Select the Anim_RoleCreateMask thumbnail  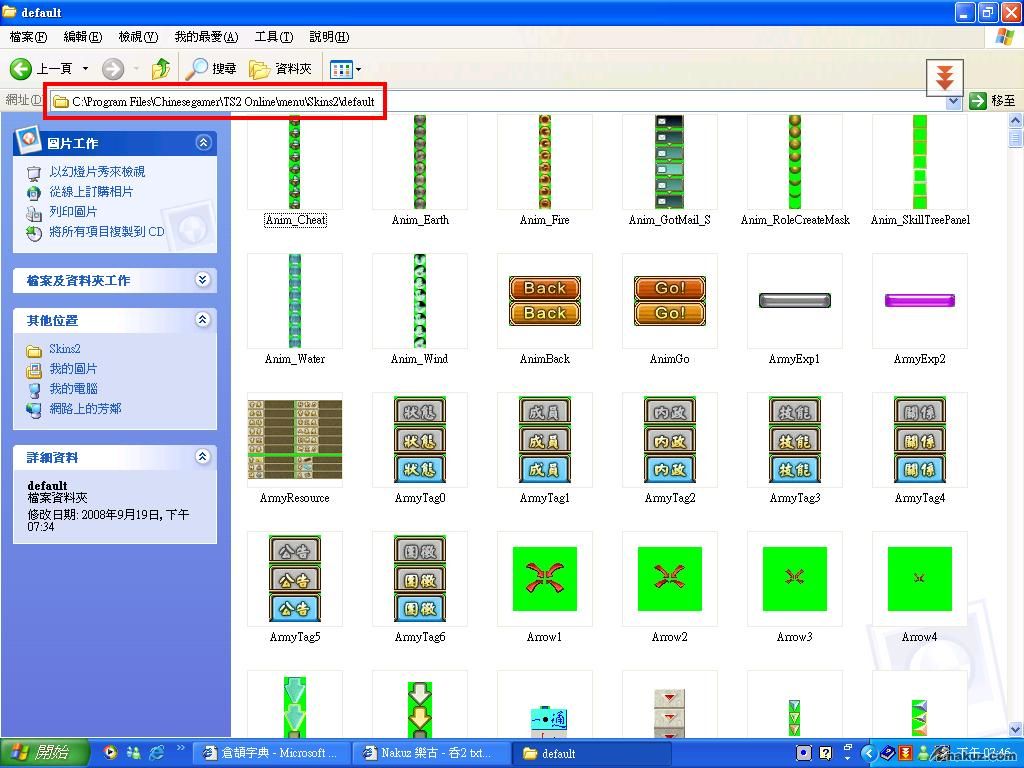[795, 162]
